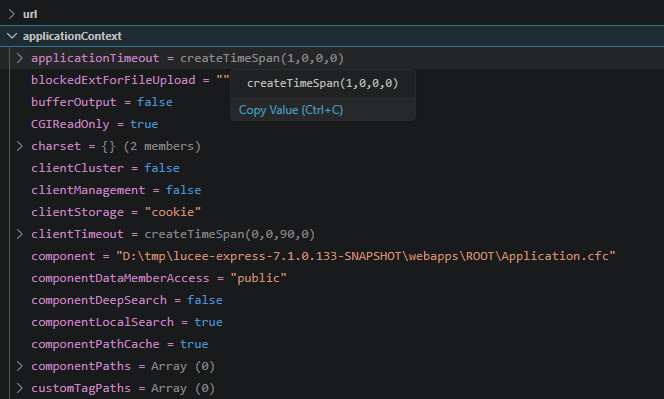Expand the customTagPaths array chevron
Image resolution: width=664 pixels, height=399 pixels.
[19, 388]
